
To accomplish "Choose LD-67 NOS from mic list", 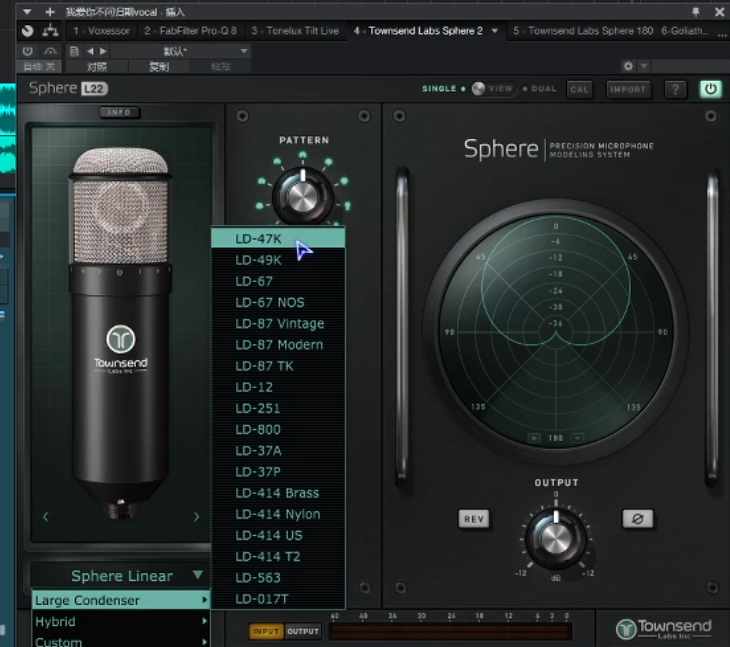I will pos(278,302).
